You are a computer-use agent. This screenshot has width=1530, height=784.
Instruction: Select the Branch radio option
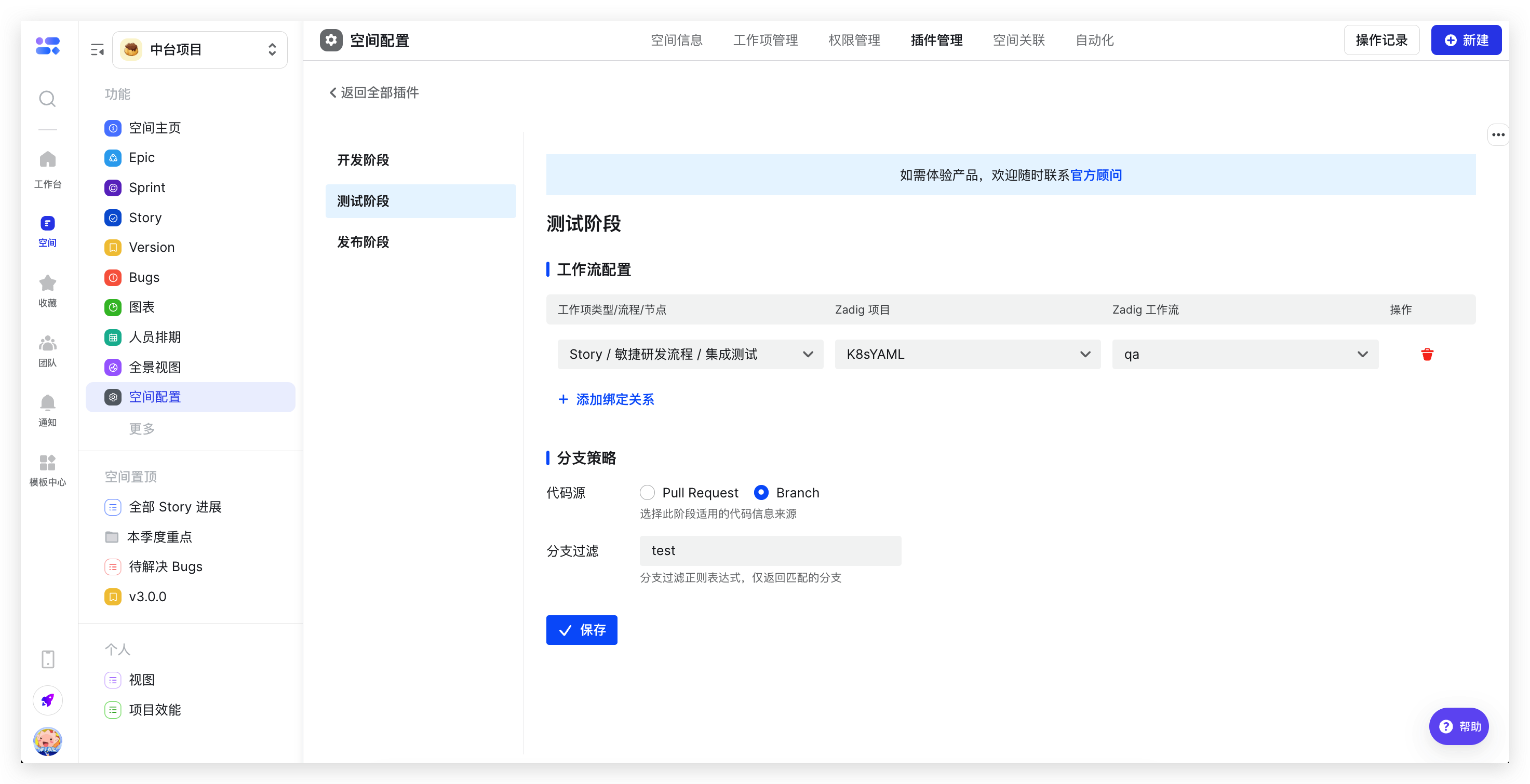click(761, 492)
